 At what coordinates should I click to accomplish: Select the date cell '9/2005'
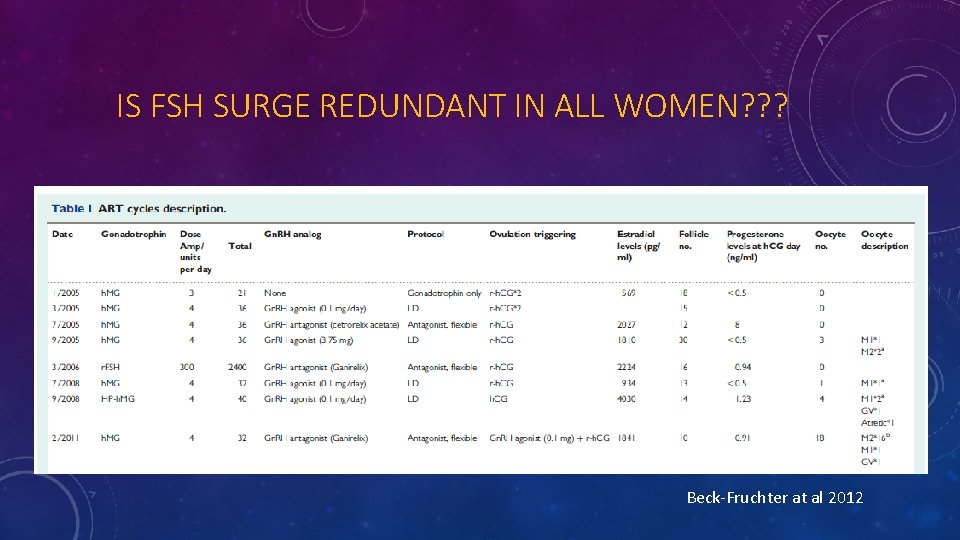[x=66, y=340]
